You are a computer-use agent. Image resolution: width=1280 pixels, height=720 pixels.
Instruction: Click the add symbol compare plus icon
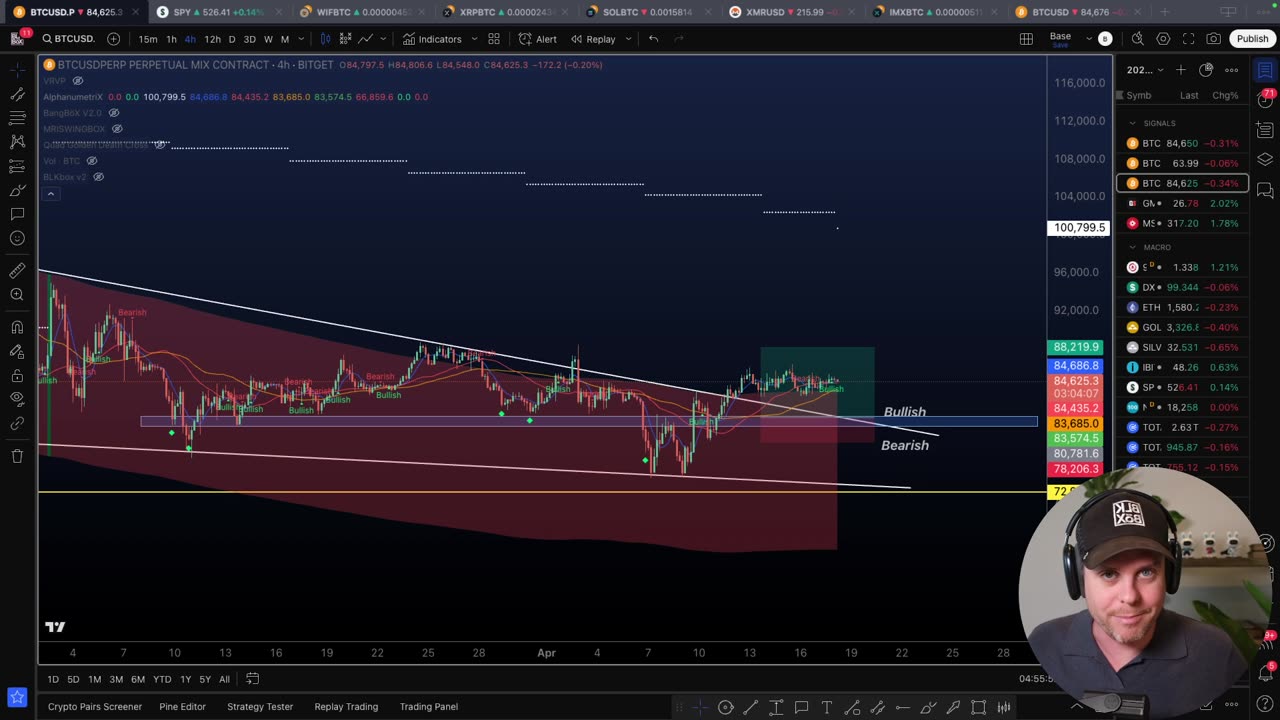(x=113, y=39)
